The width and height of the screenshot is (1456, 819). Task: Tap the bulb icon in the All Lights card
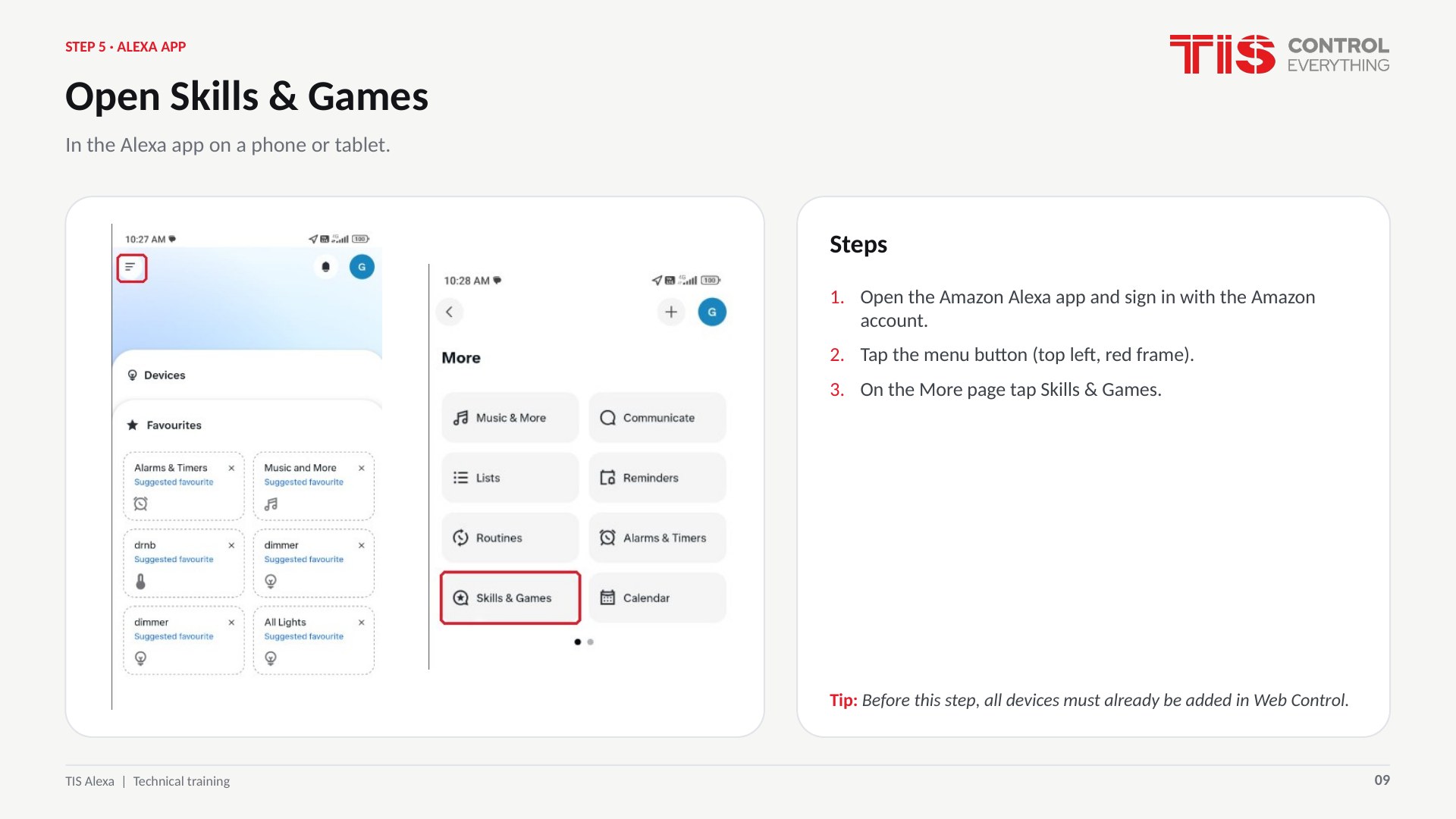click(271, 658)
